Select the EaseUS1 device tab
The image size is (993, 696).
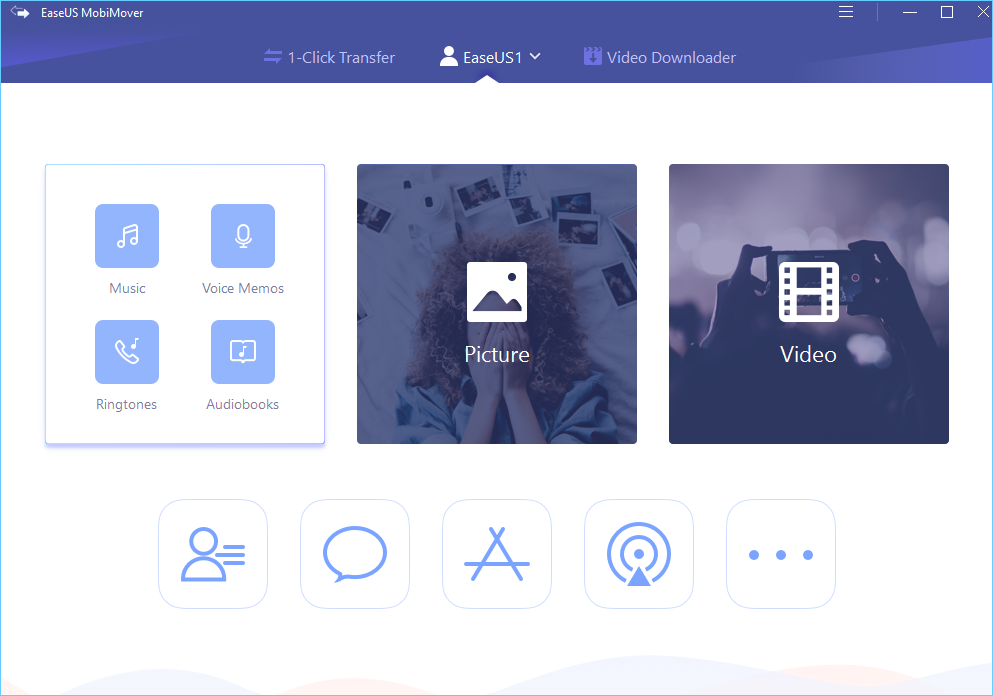point(481,57)
